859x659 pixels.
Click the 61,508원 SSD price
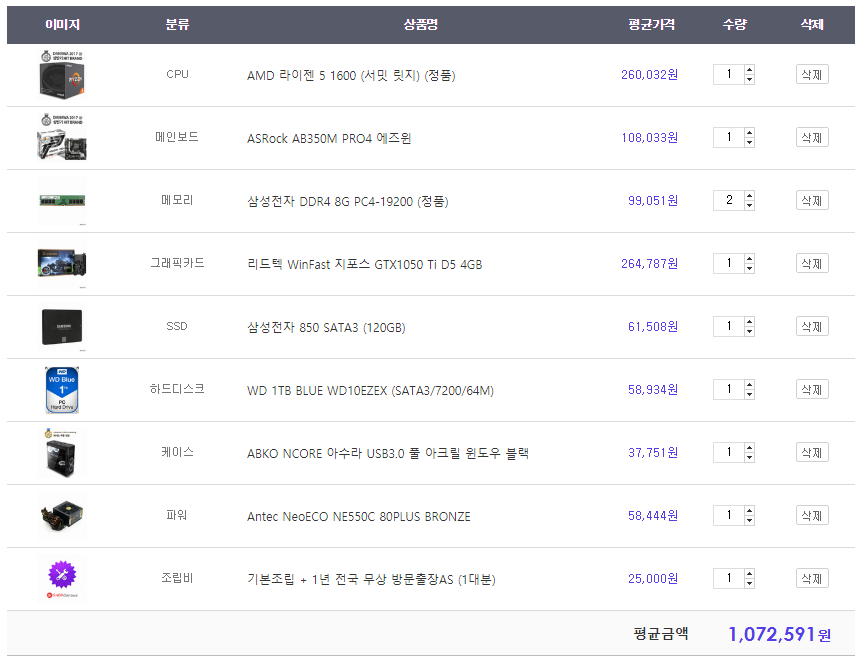pyautogui.click(x=653, y=326)
